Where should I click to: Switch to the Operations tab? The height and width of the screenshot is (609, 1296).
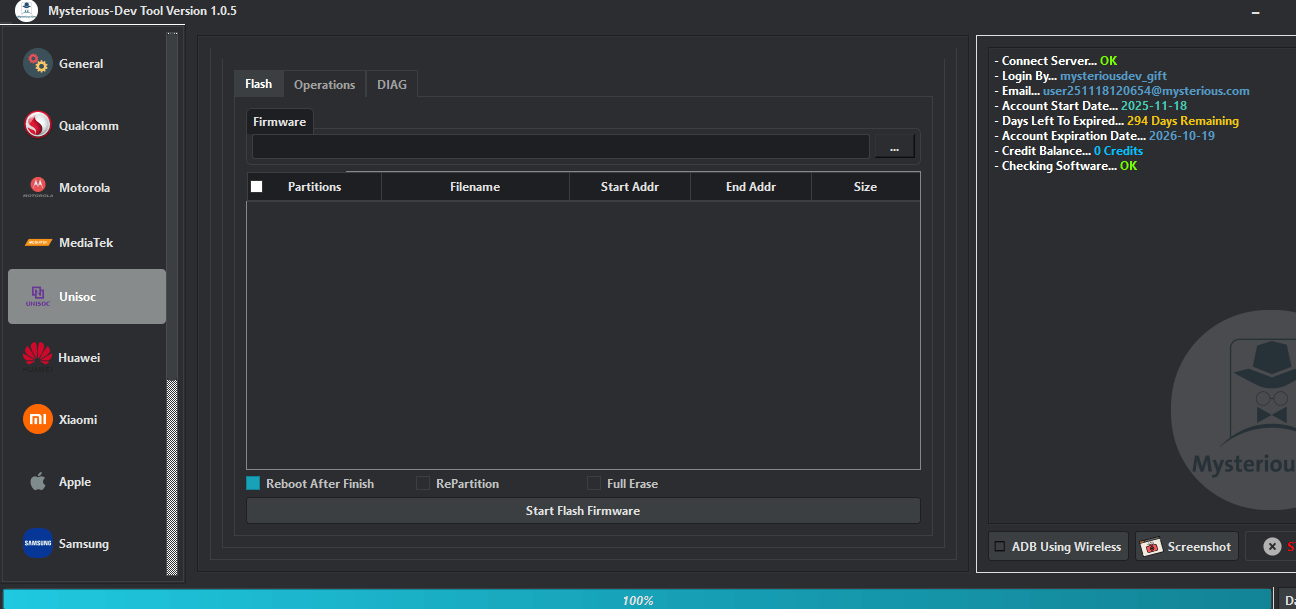[x=324, y=84]
